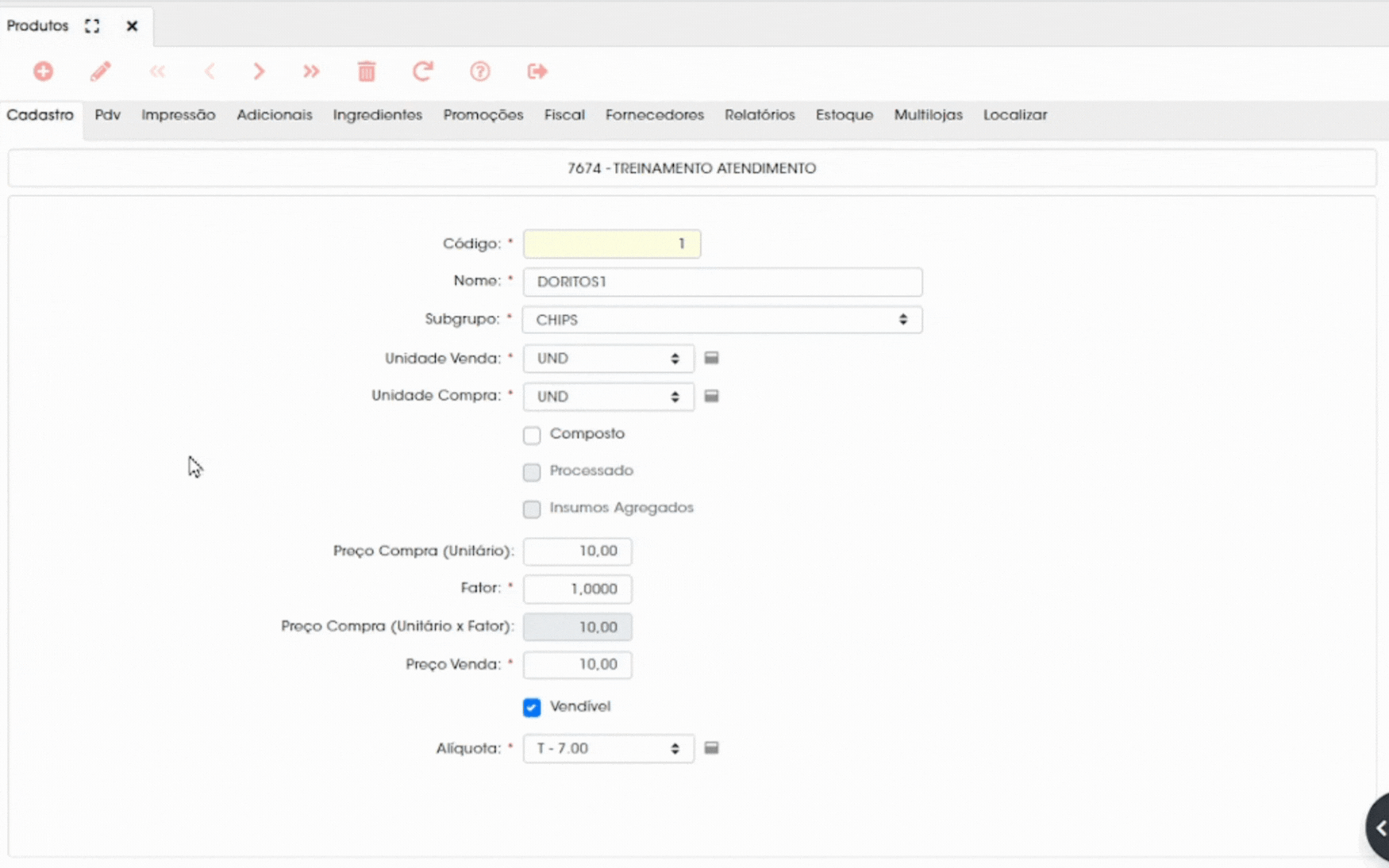Open register icon beside Unidade Compra
This screenshot has width=1389, height=868.
tap(711, 396)
